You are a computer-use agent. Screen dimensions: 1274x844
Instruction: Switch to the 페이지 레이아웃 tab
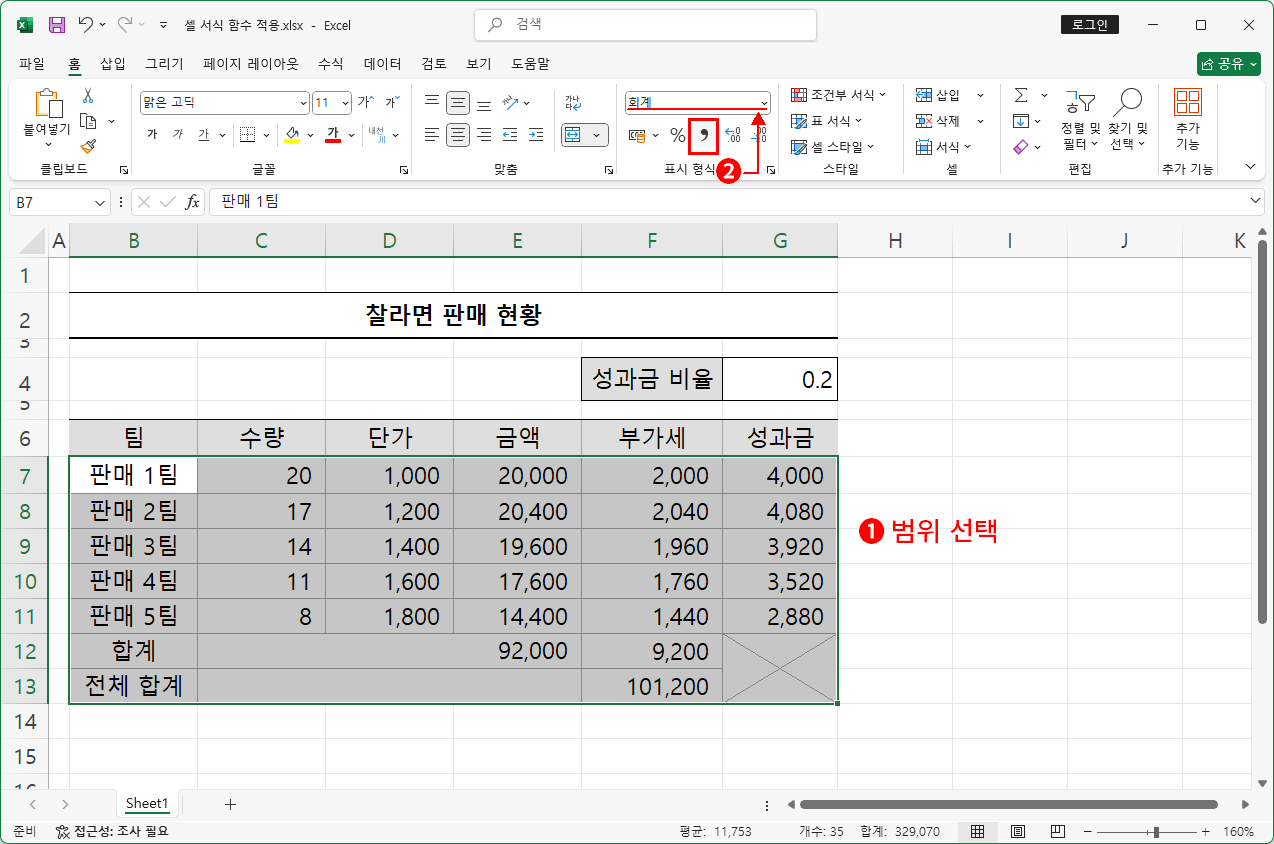pos(251,64)
